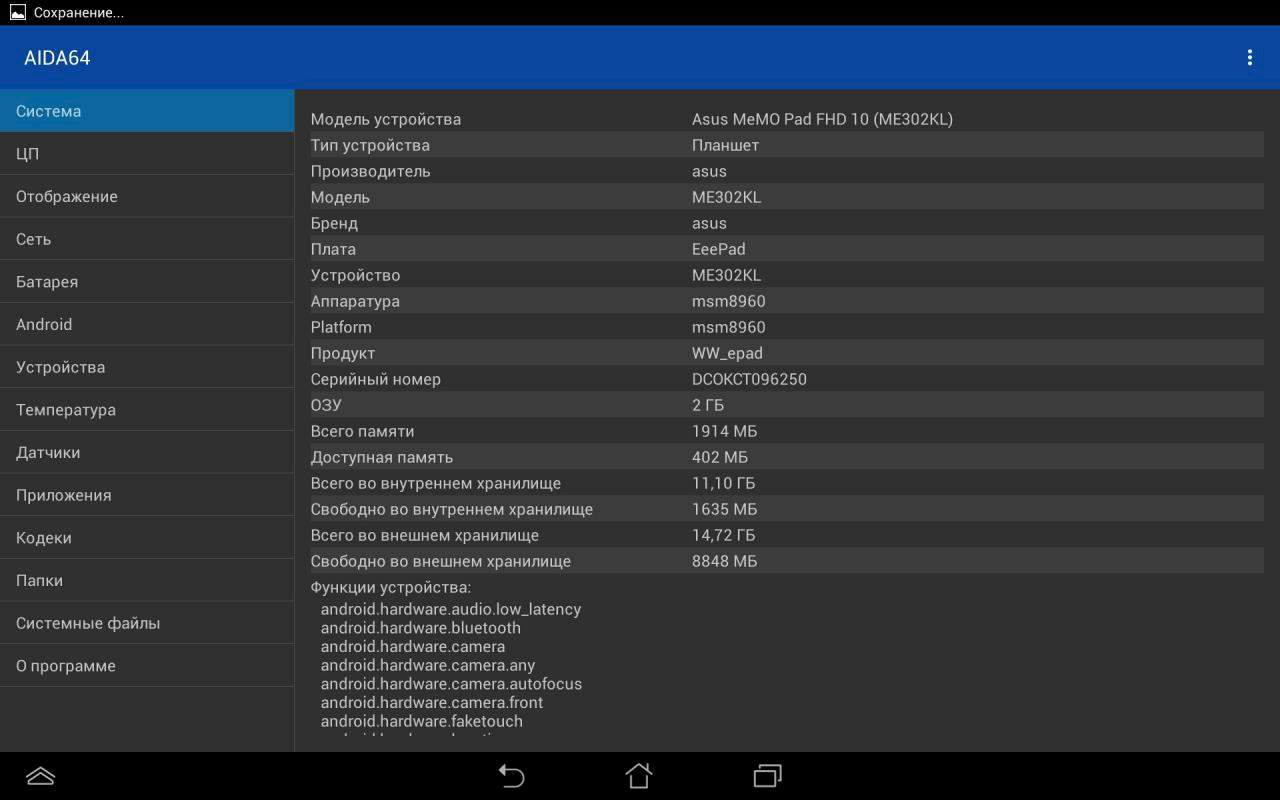Open the О программе page
1280x800 pixels.
click(147, 666)
